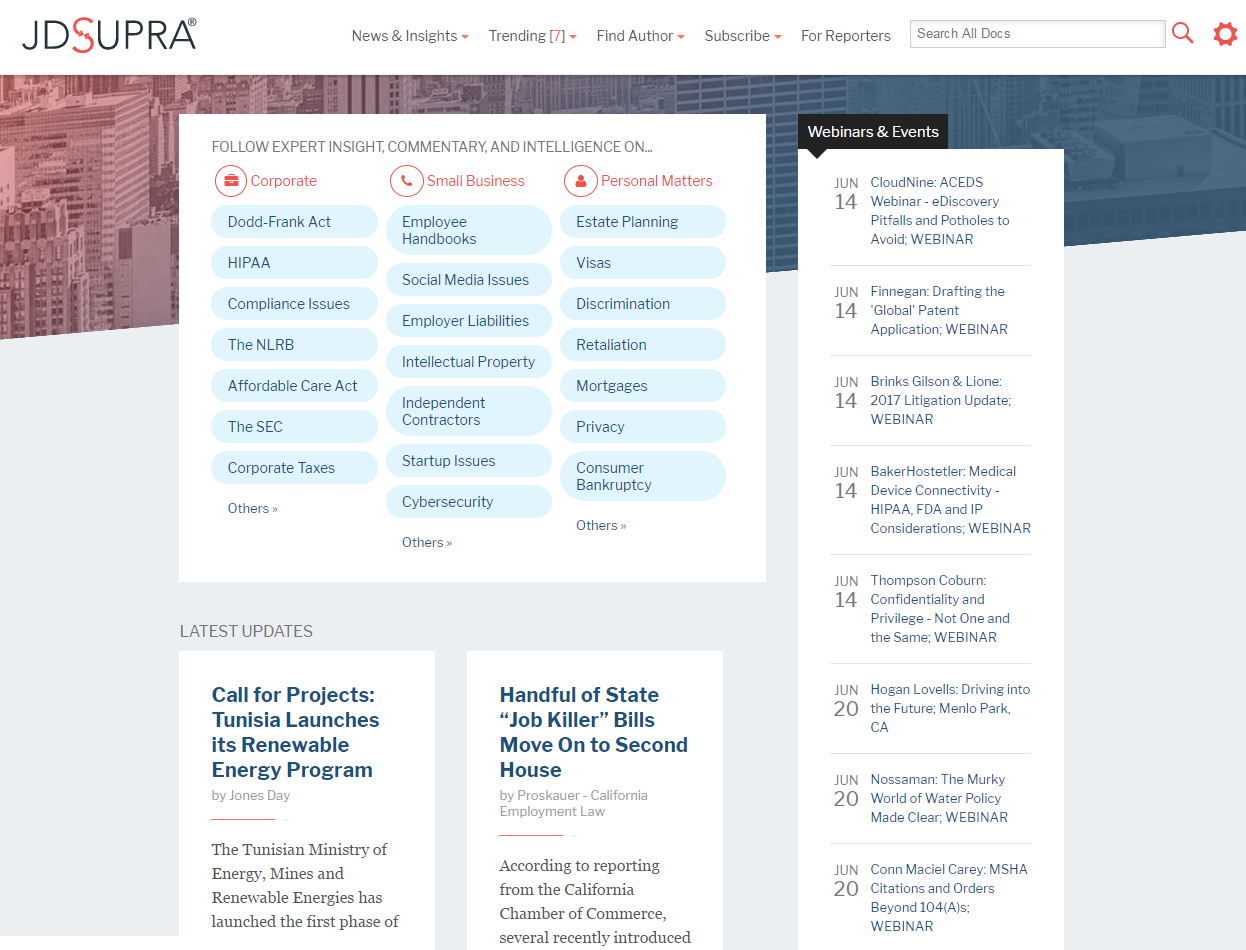This screenshot has height=950, width=1246.
Task: Open Hogan Lovells Driving into the Future
Action: pyautogui.click(x=950, y=708)
